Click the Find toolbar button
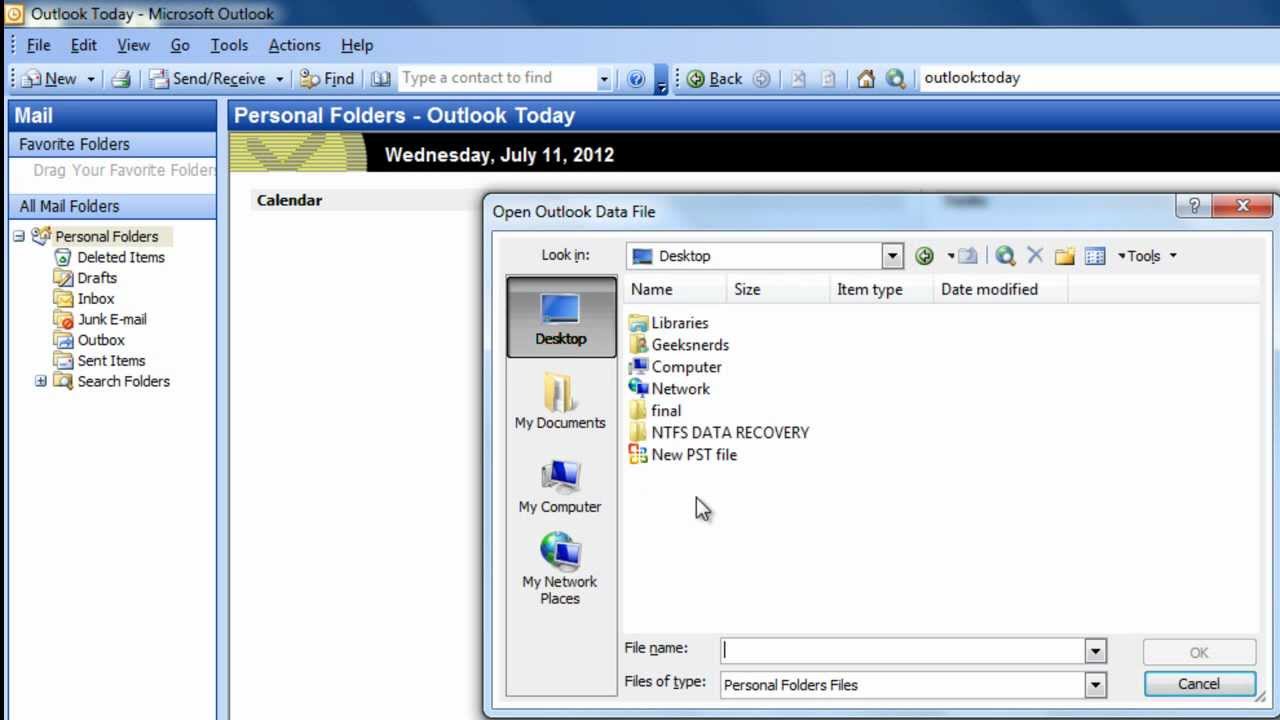The width and height of the screenshot is (1280, 720). click(327, 78)
